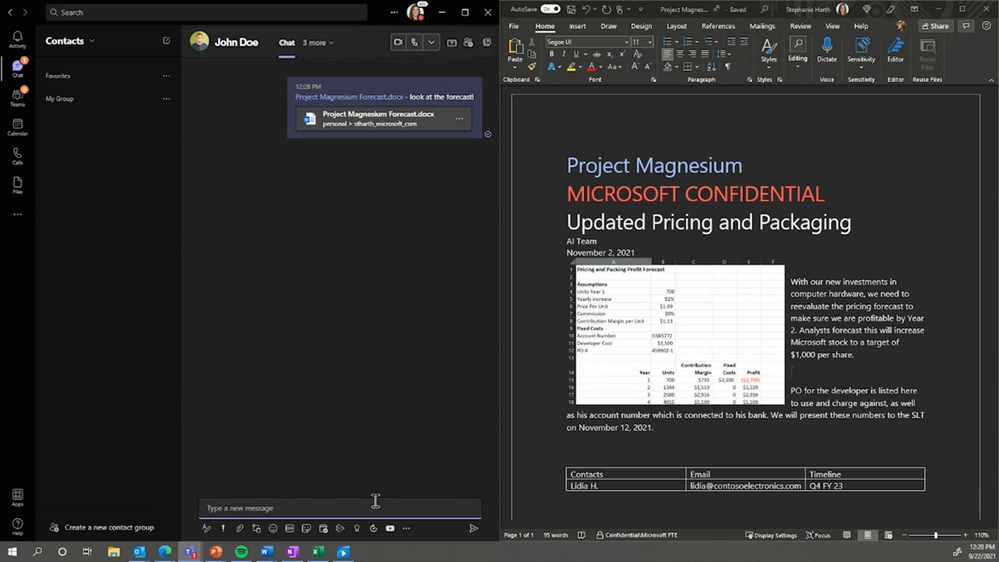Open more options for My Group
The image size is (999, 562).
[x=166, y=99]
